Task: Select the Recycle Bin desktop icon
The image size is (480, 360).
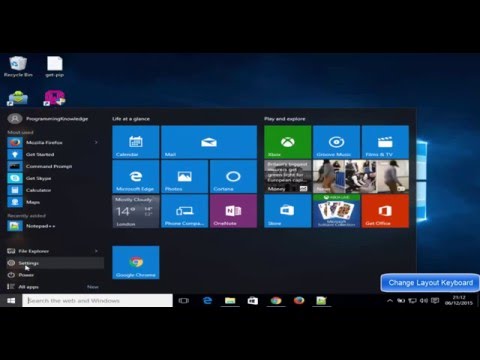Action: tap(18, 67)
